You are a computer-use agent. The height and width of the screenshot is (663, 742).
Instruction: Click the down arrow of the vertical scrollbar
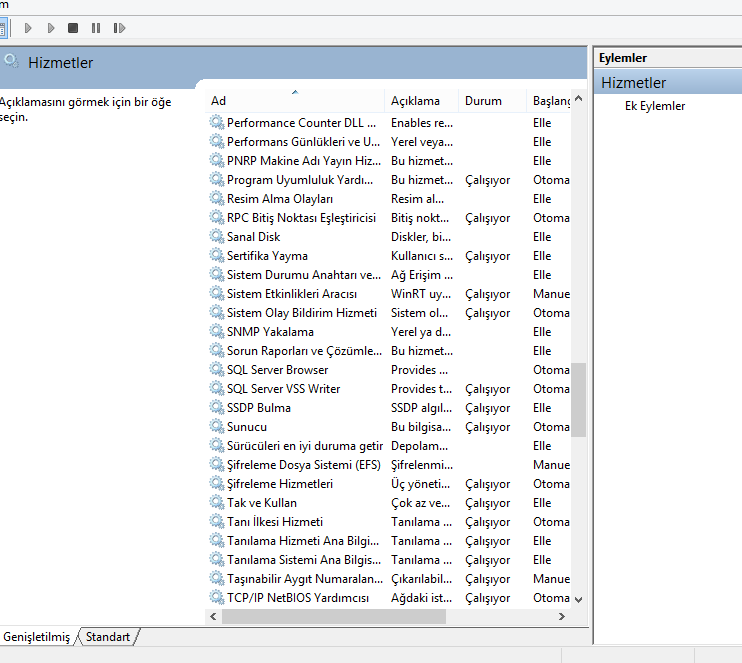[x=577, y=599]
